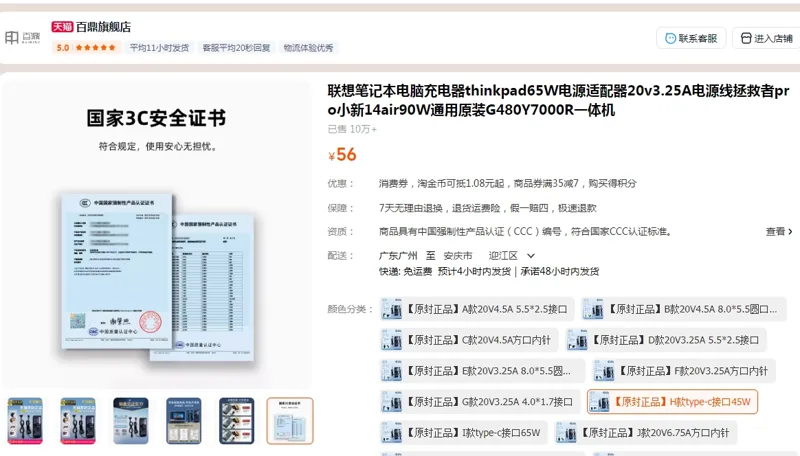Open fourth product thumbnail in gallery

point(184,421)
